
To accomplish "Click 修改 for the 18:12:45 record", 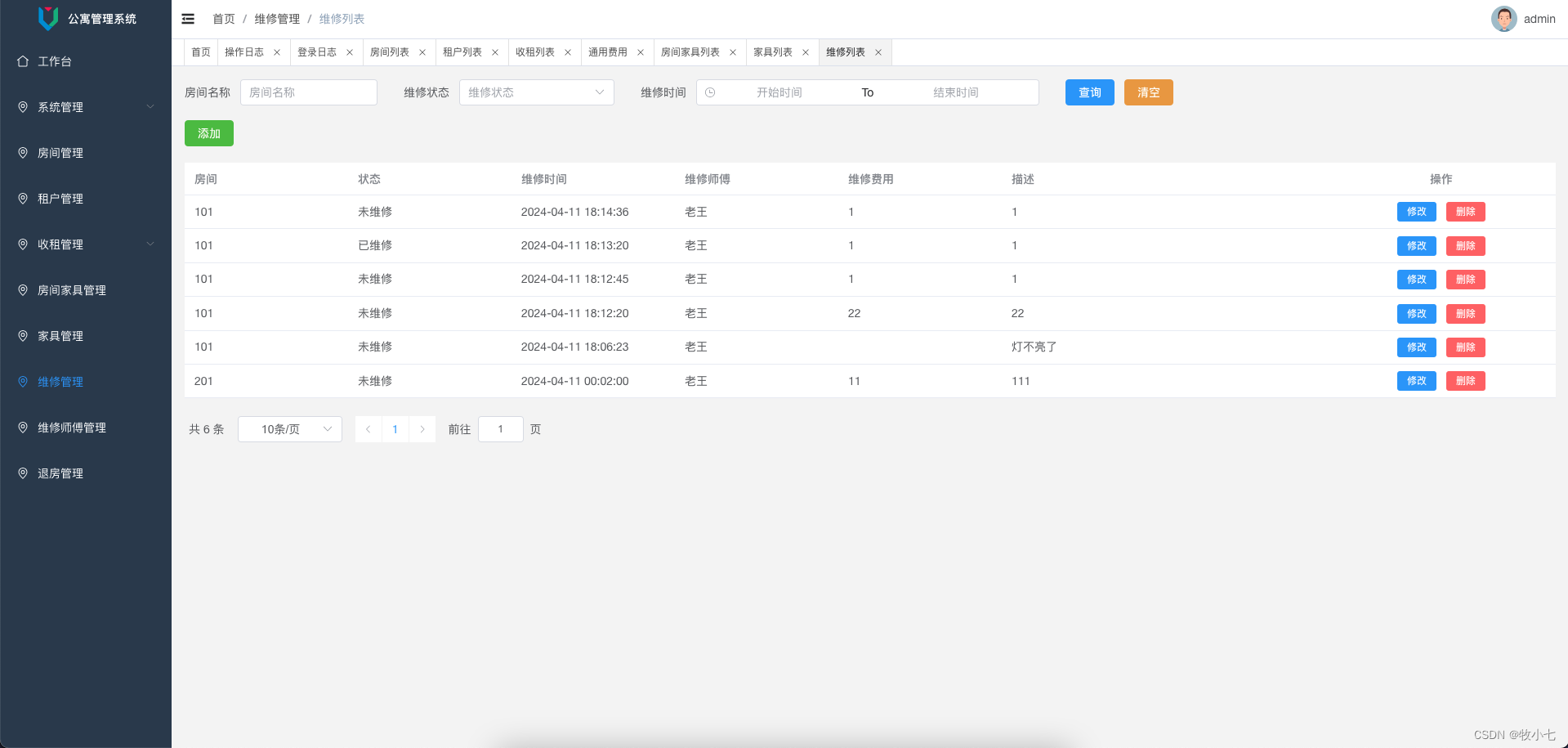I will [x=1417, y=280].
